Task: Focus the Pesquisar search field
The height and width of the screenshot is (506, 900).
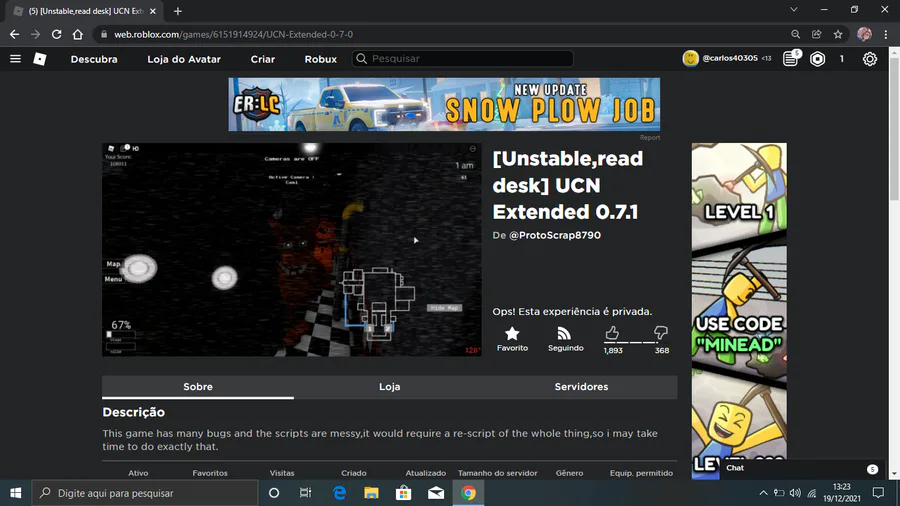Action: pyautogui.click(x=463, y=59)
